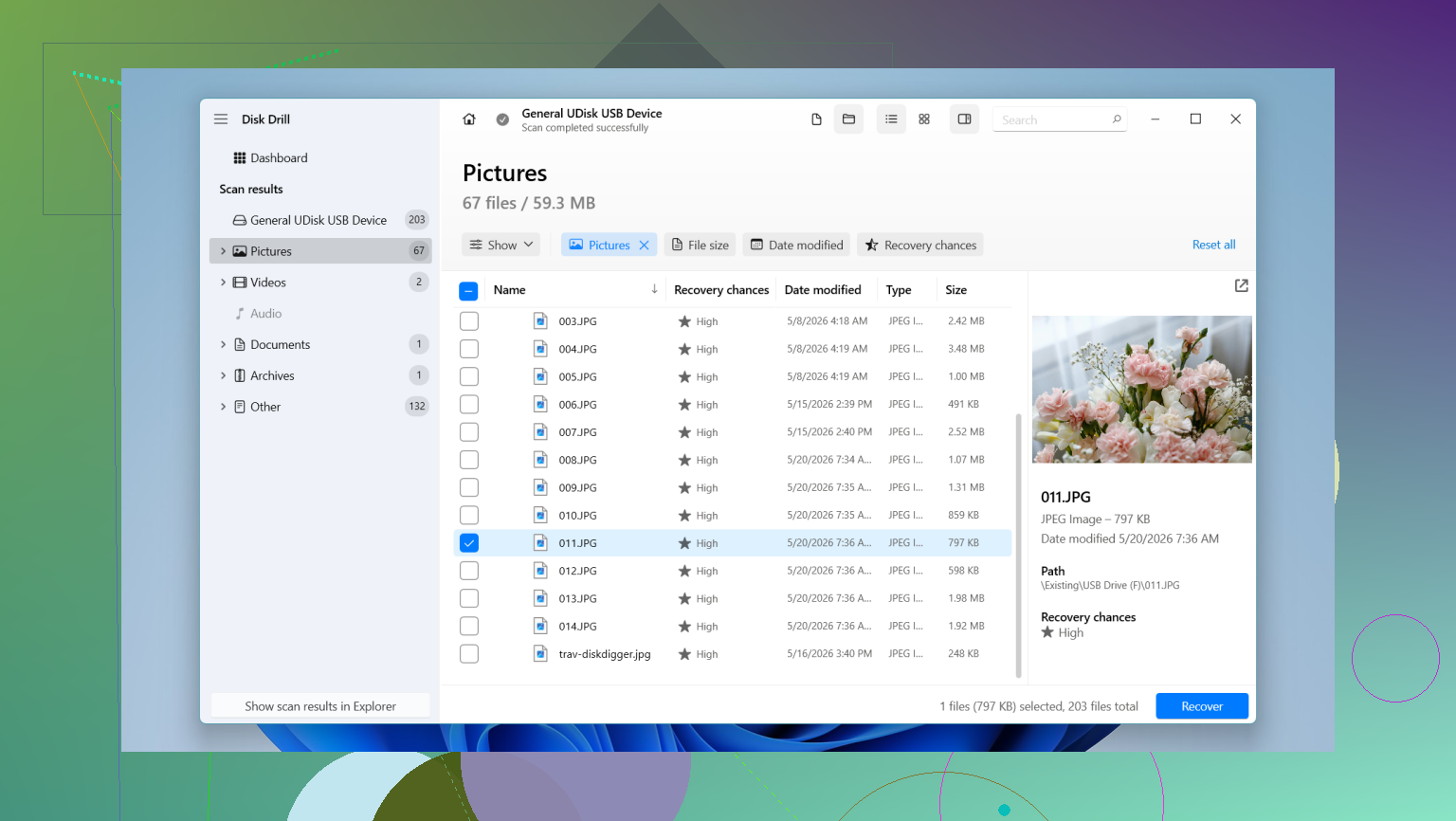Select the grid view layout icon

pyautogui.click(x=924, y=119)
